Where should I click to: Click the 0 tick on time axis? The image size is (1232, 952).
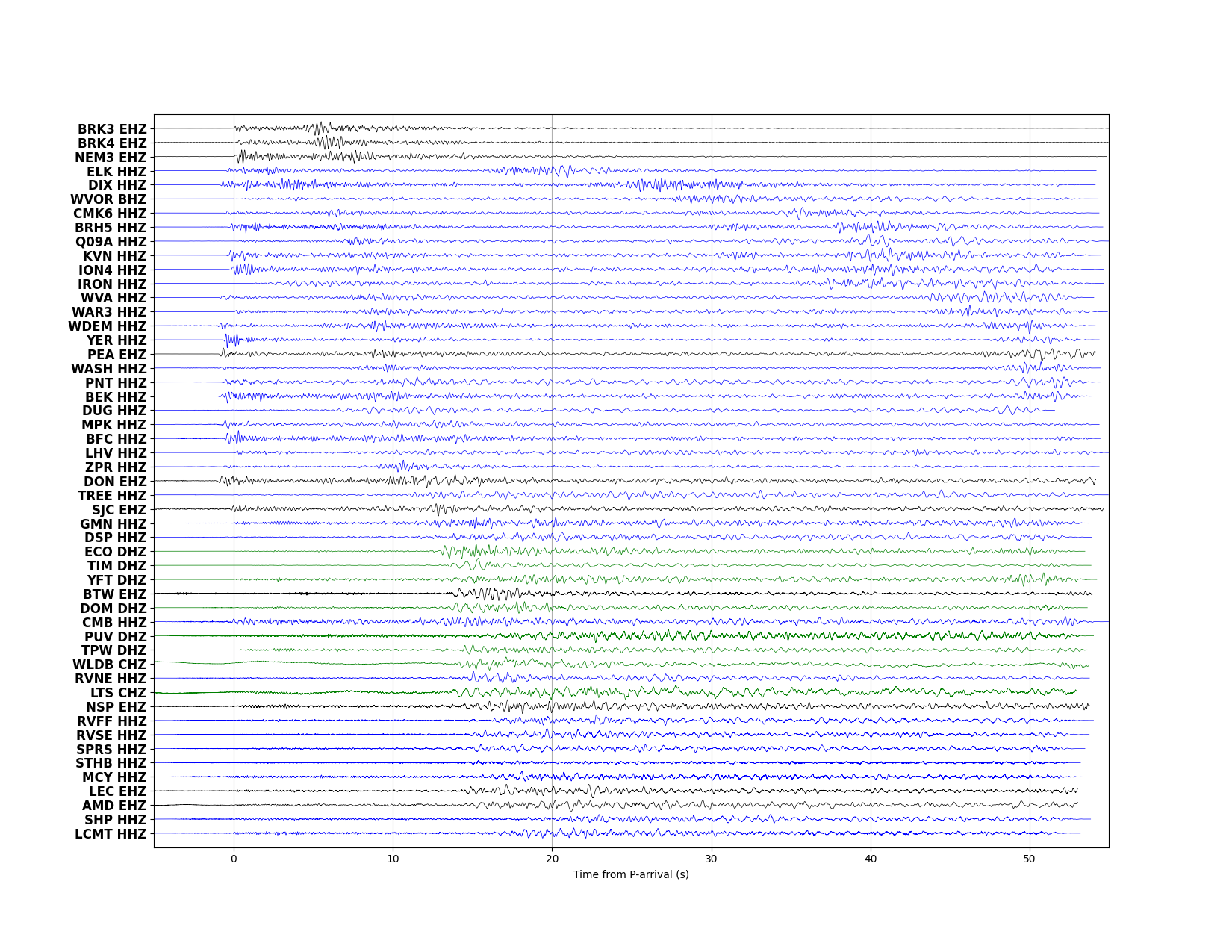[234, 859]
